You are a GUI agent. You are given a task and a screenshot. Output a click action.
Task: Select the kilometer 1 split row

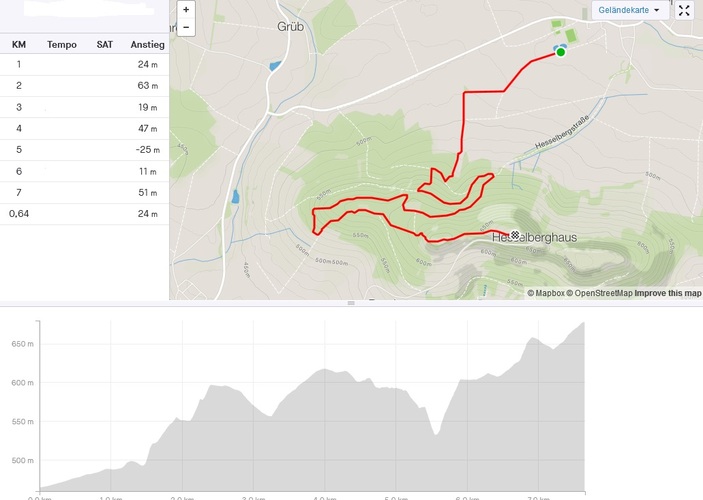pos(84,65)
